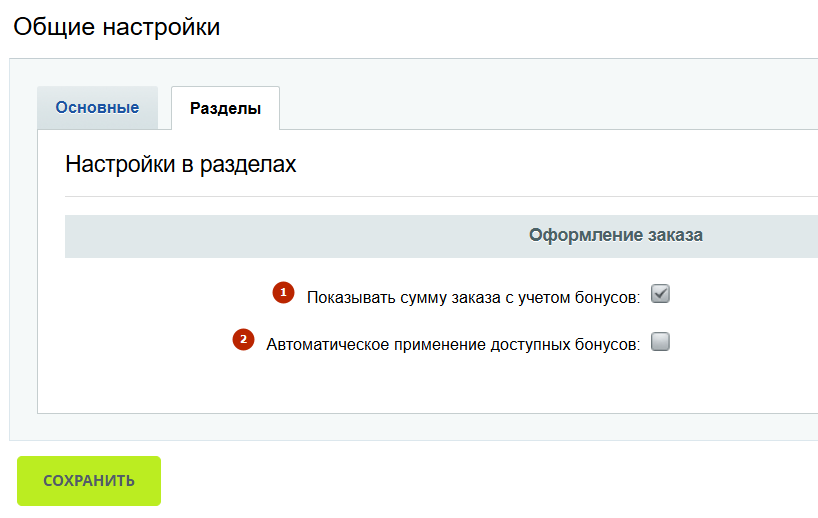
Task: Activate the currently open 'Разделы' tab label
Action: 225,109
